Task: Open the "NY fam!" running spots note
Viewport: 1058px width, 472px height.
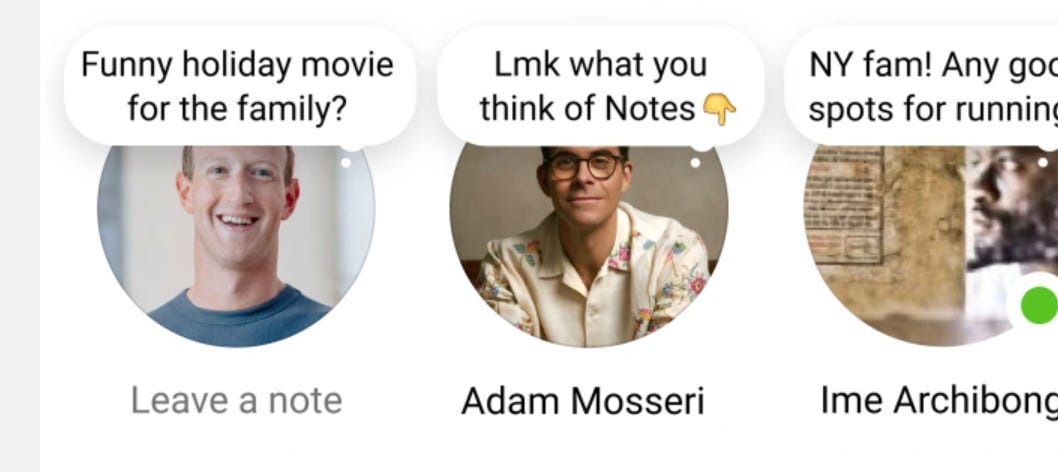Action: [x=921, y=86]
